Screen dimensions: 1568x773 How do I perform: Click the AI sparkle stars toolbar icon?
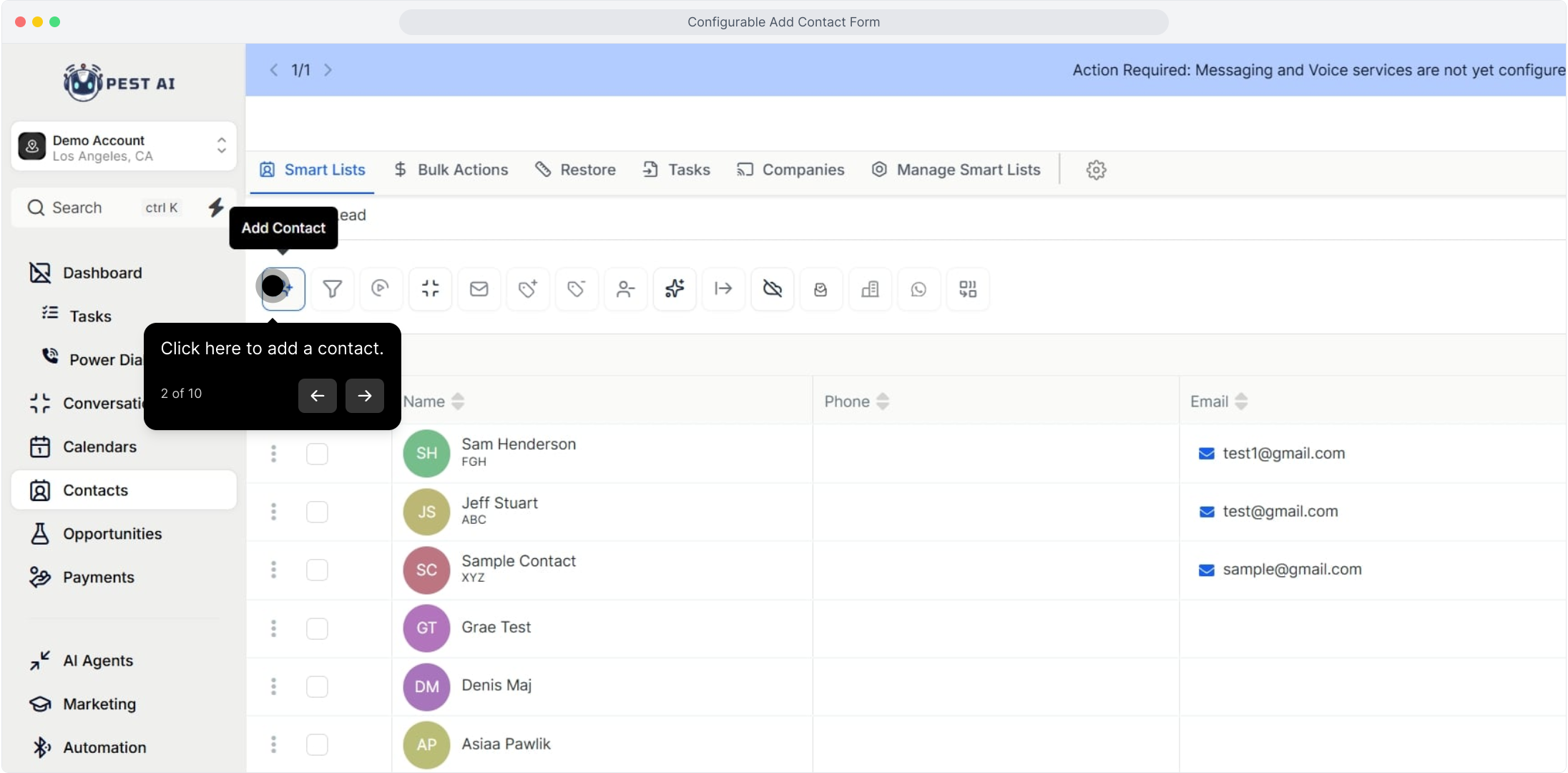tap(675, 289)
